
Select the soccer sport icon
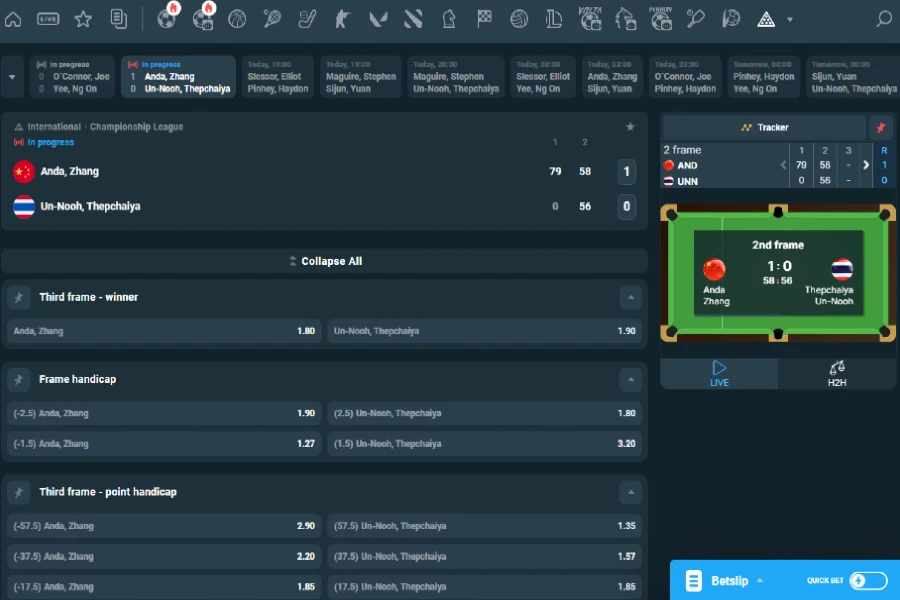(166, 18)
